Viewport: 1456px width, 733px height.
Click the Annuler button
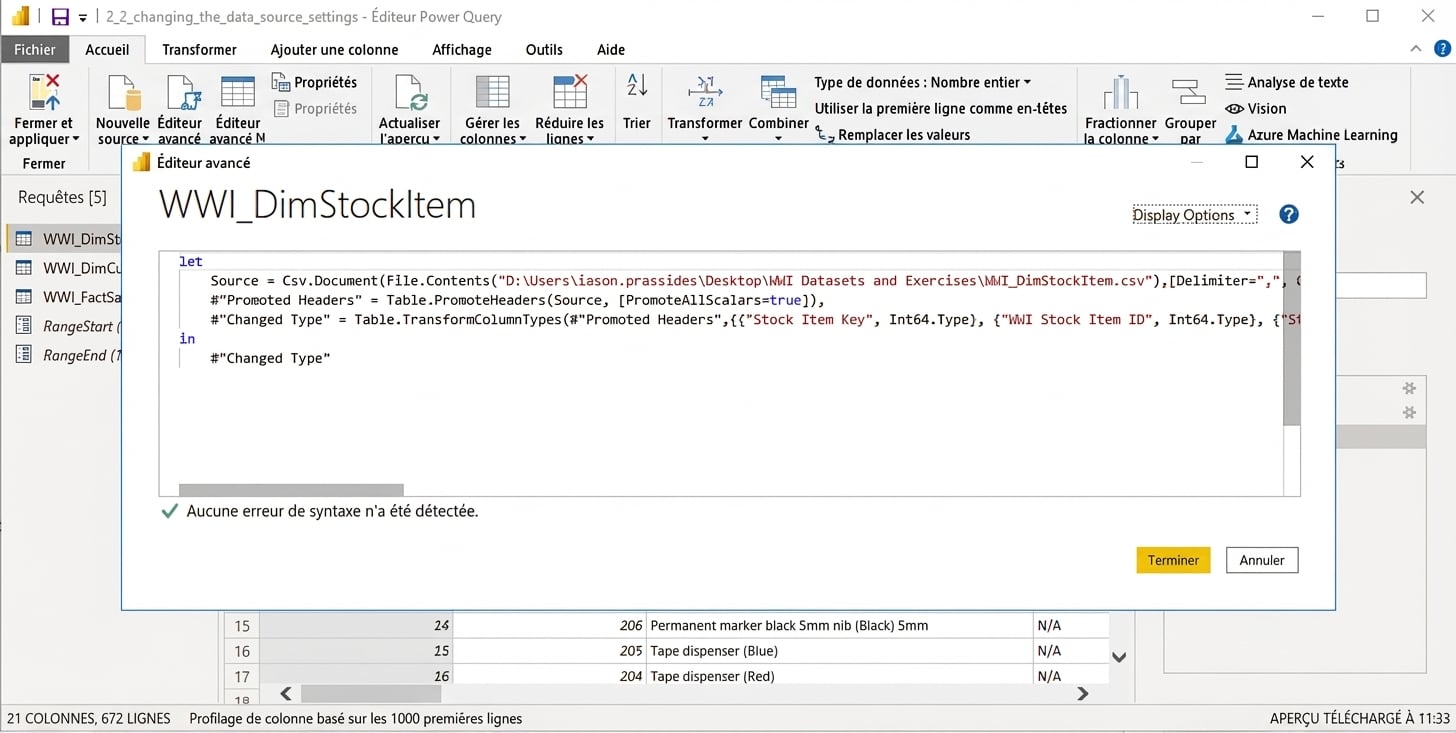(x=1262, y=560)
